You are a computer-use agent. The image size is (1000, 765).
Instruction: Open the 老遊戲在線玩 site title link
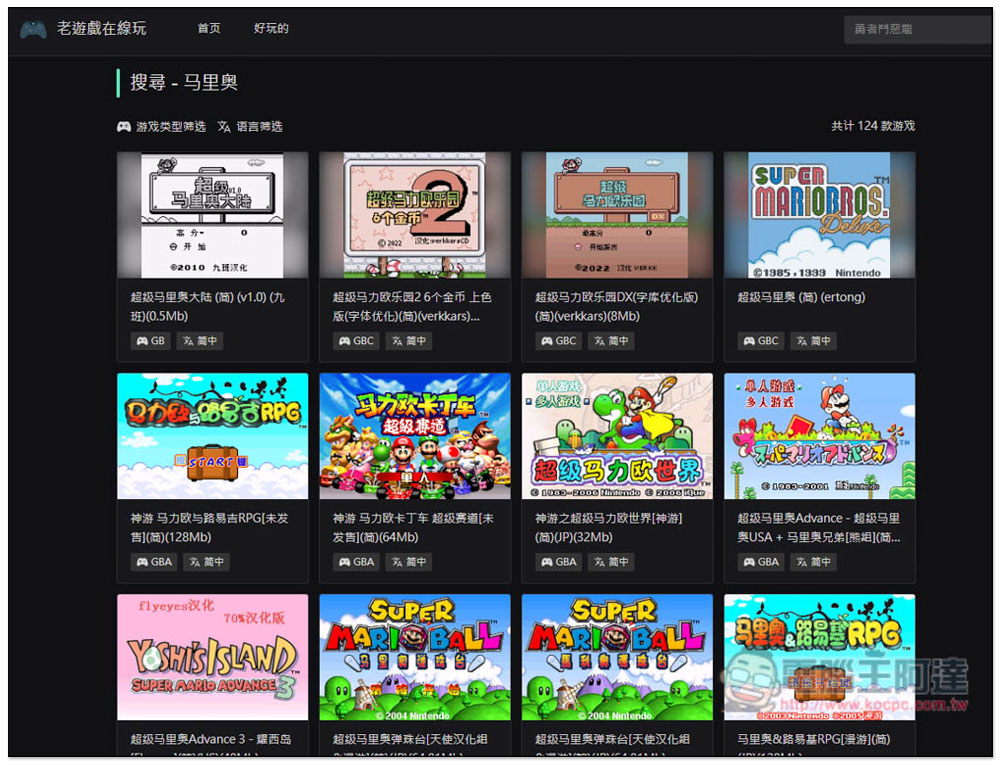(x=101, y=28)
